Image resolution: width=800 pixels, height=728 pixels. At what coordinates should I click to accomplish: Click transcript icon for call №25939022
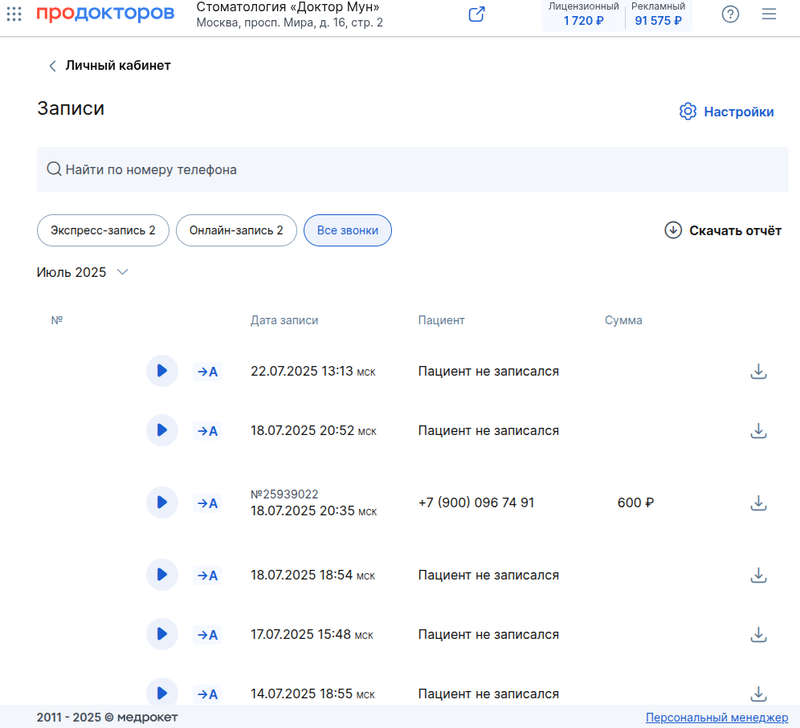point(207,503)
